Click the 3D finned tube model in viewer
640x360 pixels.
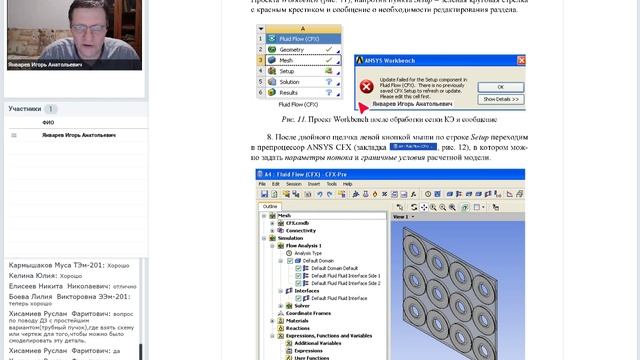(x=449, y=293)
